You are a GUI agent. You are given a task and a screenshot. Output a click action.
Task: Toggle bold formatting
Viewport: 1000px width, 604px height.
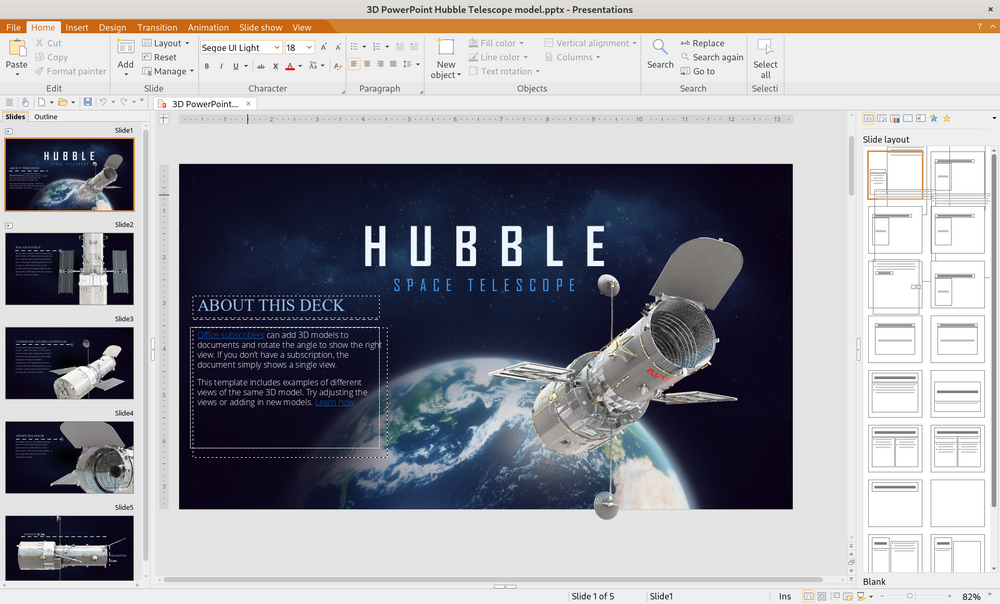(207, 67)
